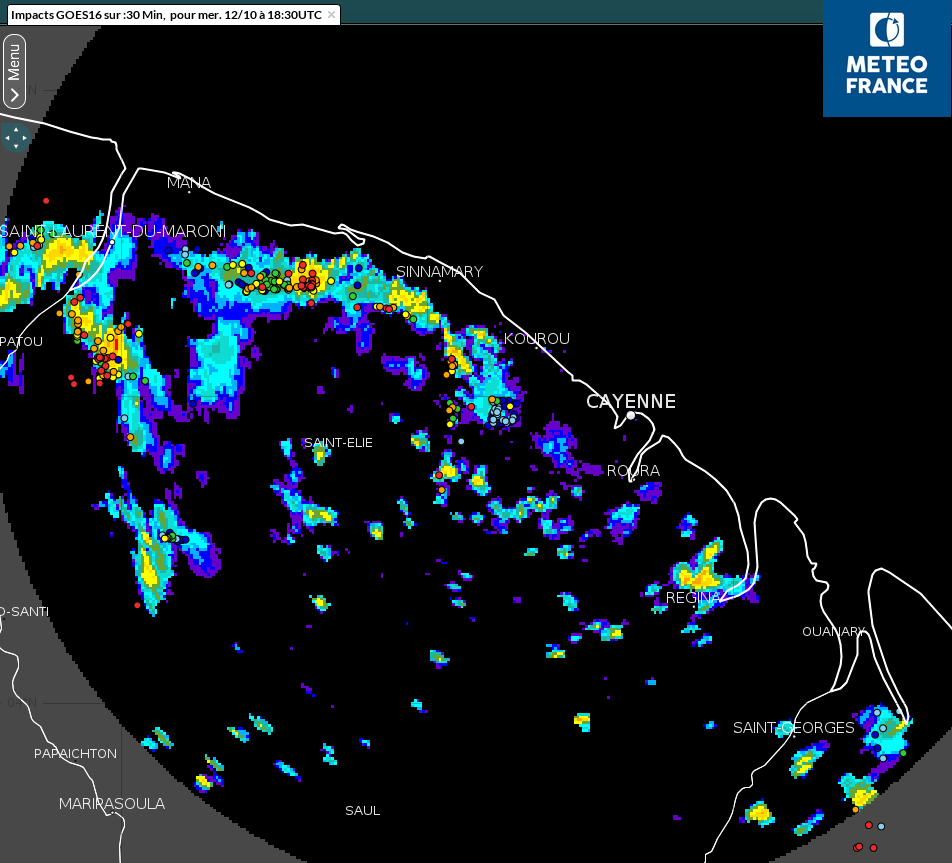Click the CAYENNE city label
Viewport: 952px width, 863px height.
[x=631, y=401]
